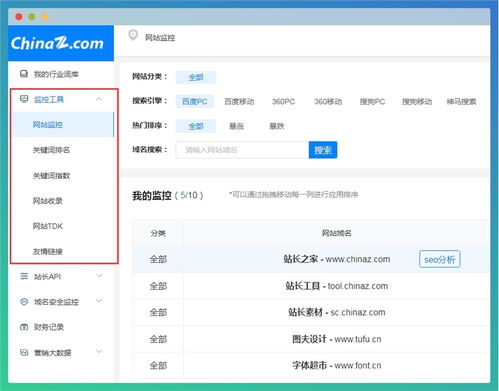Open 关键词指数 in the sidebar
Viewport: 499px width, 391px height.
[x=51, y=175]
